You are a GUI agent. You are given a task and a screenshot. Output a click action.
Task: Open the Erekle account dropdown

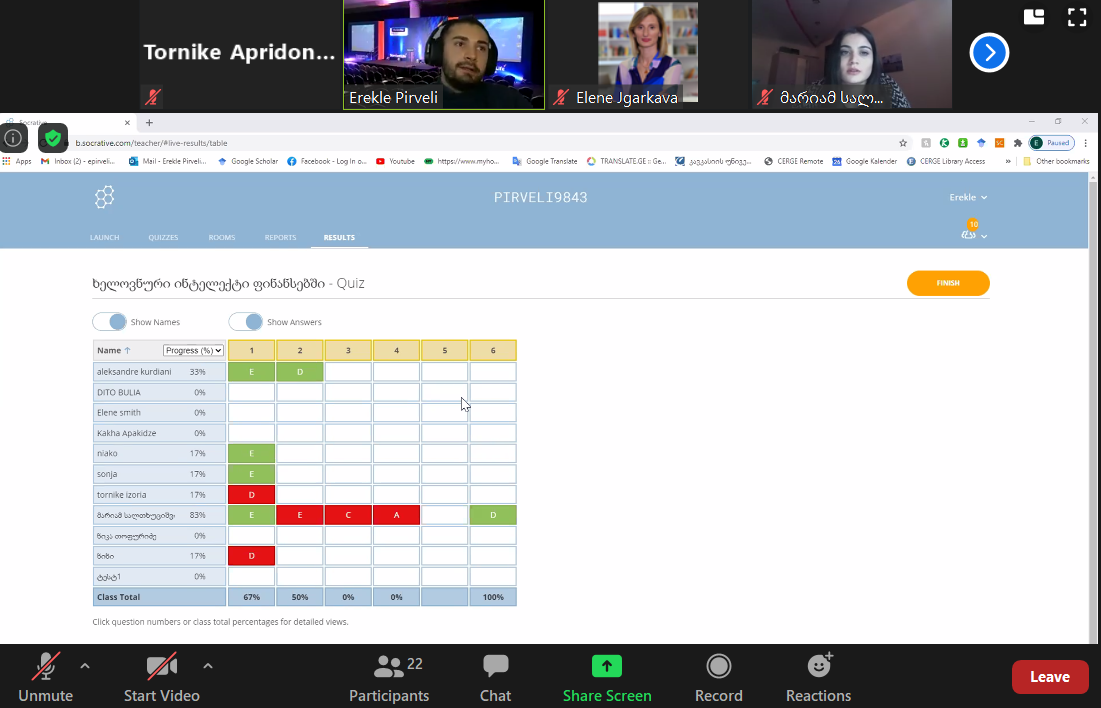967,198
